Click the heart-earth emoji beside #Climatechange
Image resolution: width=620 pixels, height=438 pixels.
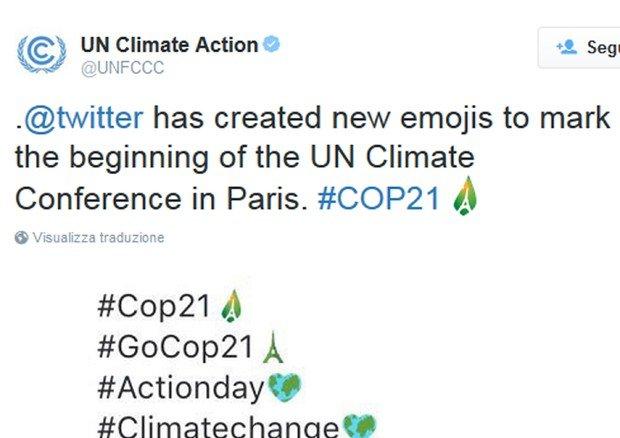coord(357,427)
